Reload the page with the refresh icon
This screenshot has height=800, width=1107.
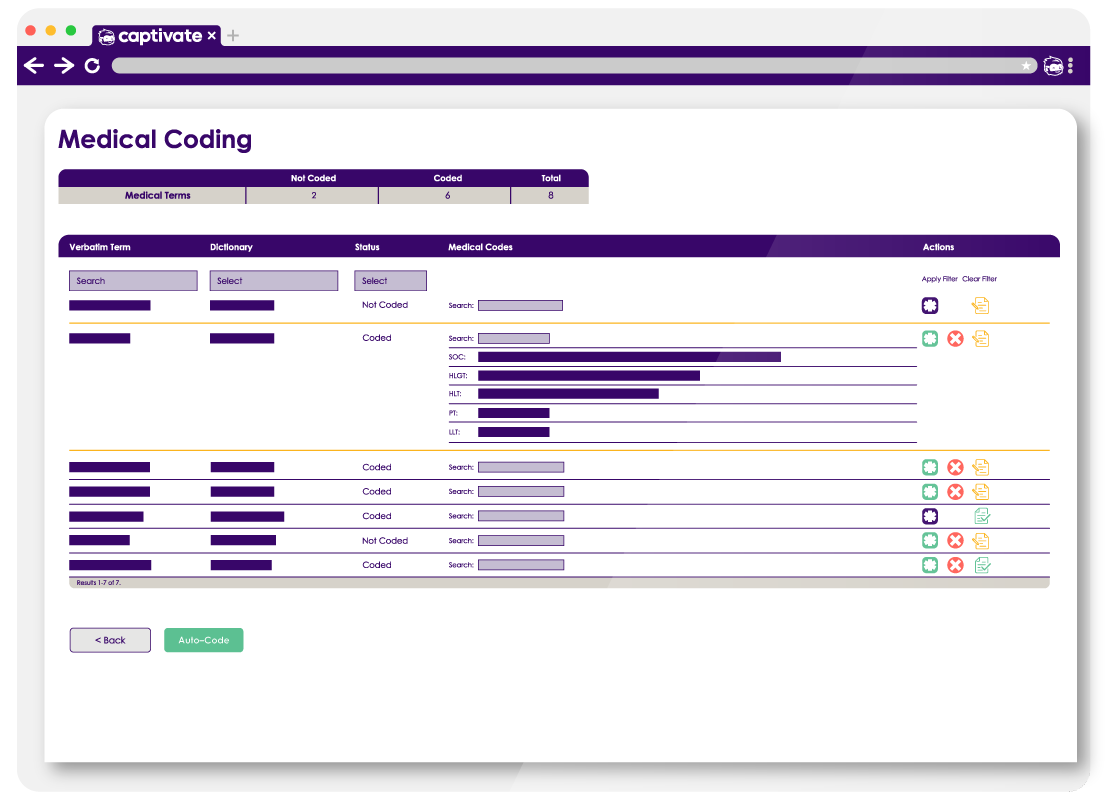(x=92, y=66)
